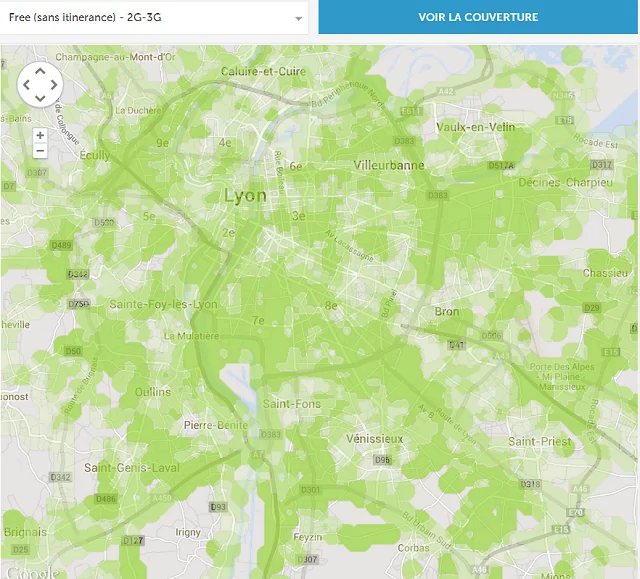Zoom in with the plus button
This screenshot has width=640, height=579.
click(x=40, y=135)
